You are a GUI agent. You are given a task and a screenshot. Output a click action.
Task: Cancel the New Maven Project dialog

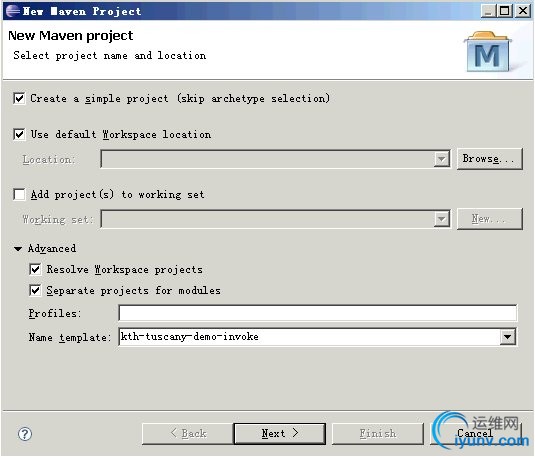pyautogui.click(x=475, y=434)
